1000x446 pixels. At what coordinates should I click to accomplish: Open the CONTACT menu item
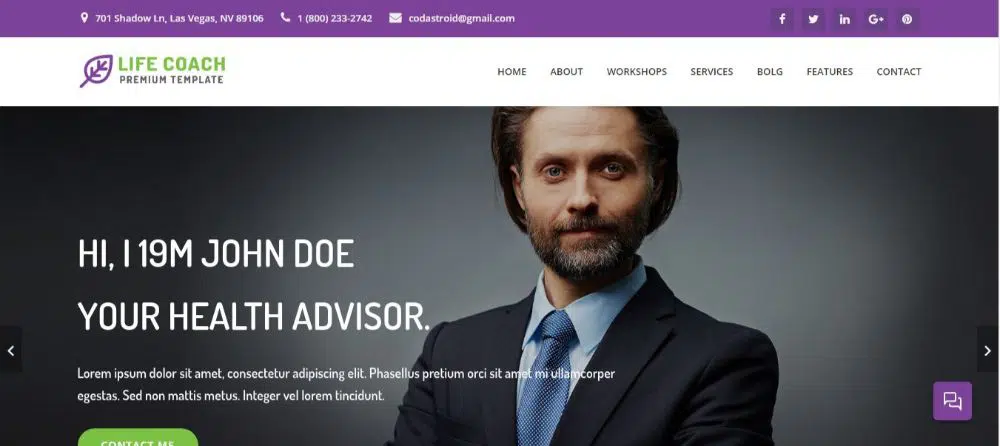tap(899, 71)
